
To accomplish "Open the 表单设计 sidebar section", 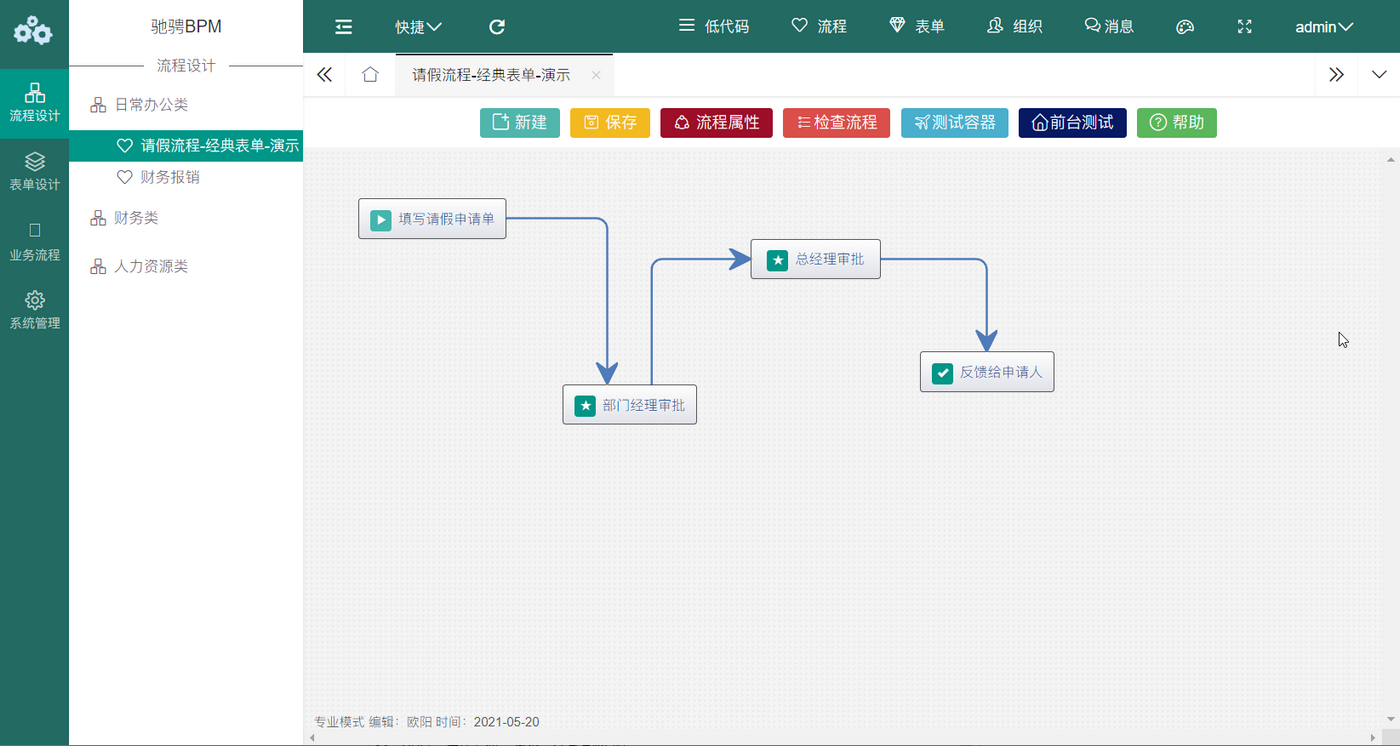I will pyautogui.click(x=34, y=172).
